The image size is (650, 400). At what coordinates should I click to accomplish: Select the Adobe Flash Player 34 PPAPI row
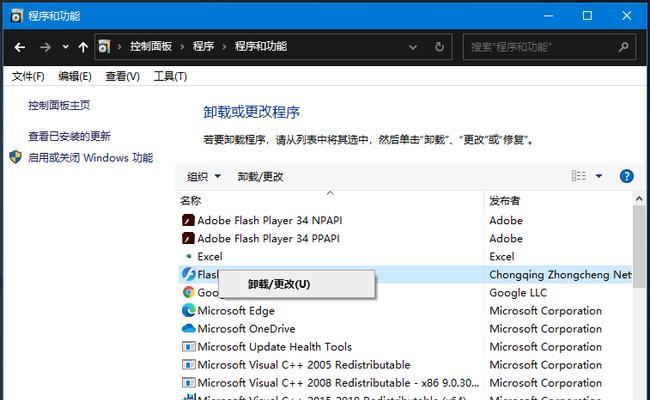(406, 238)
